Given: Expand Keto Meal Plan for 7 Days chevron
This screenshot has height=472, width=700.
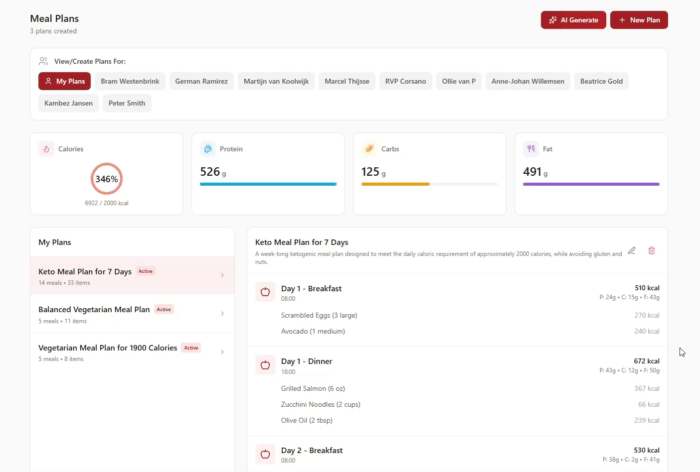Looking at the screenshot, I should 221,276.
